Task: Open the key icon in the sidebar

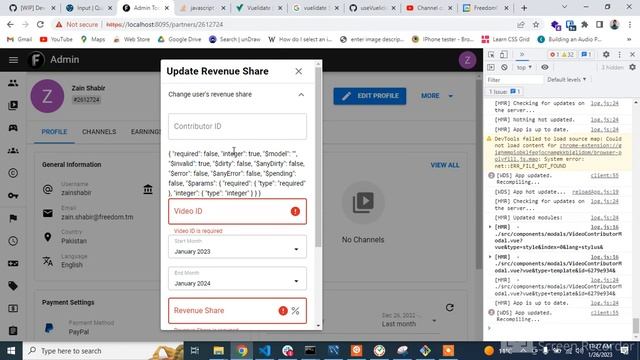Action: (13, 196)
